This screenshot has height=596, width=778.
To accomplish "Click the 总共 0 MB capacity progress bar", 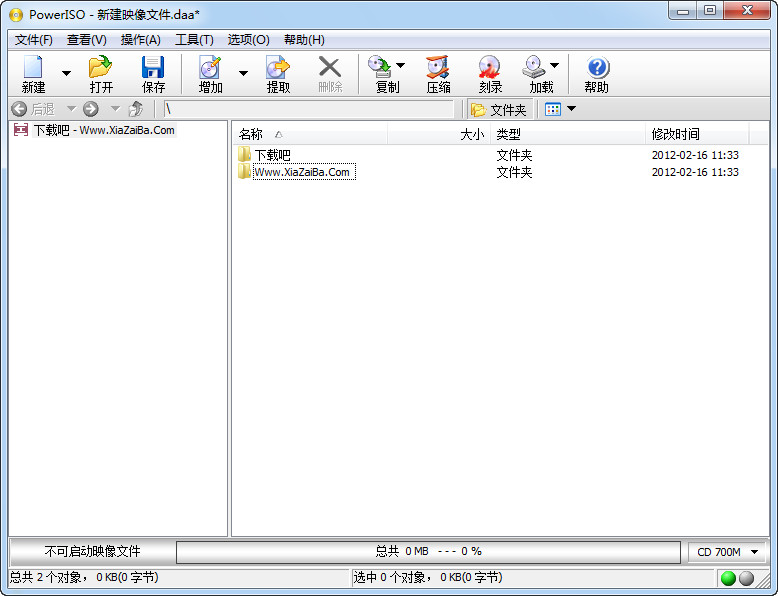I will 428,552.
